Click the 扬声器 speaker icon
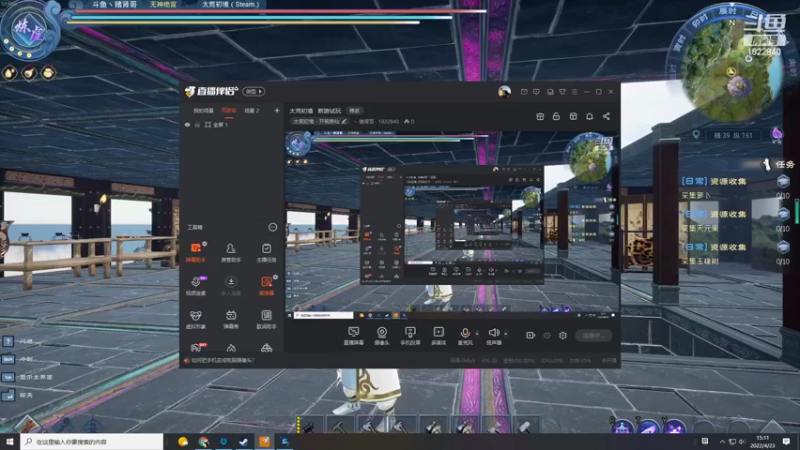The height and width of the screenshot is (450, 800). [493, 335]
